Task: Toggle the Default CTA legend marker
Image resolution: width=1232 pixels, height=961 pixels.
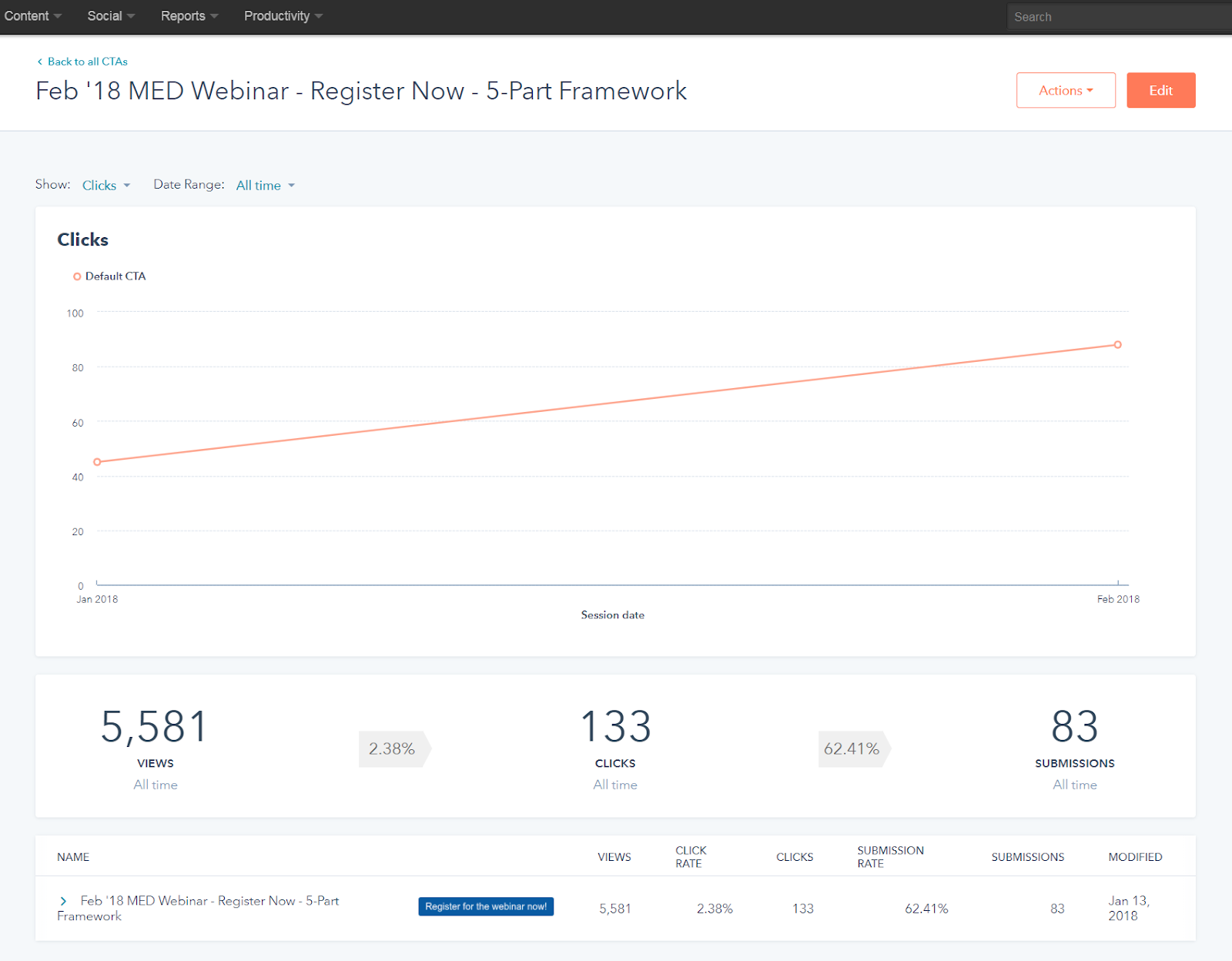Action: click(77, 276)
